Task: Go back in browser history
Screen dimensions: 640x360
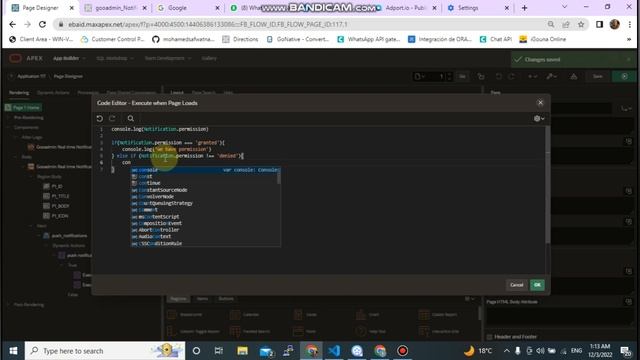Action: pyautogui.click(x=12, y=24)
